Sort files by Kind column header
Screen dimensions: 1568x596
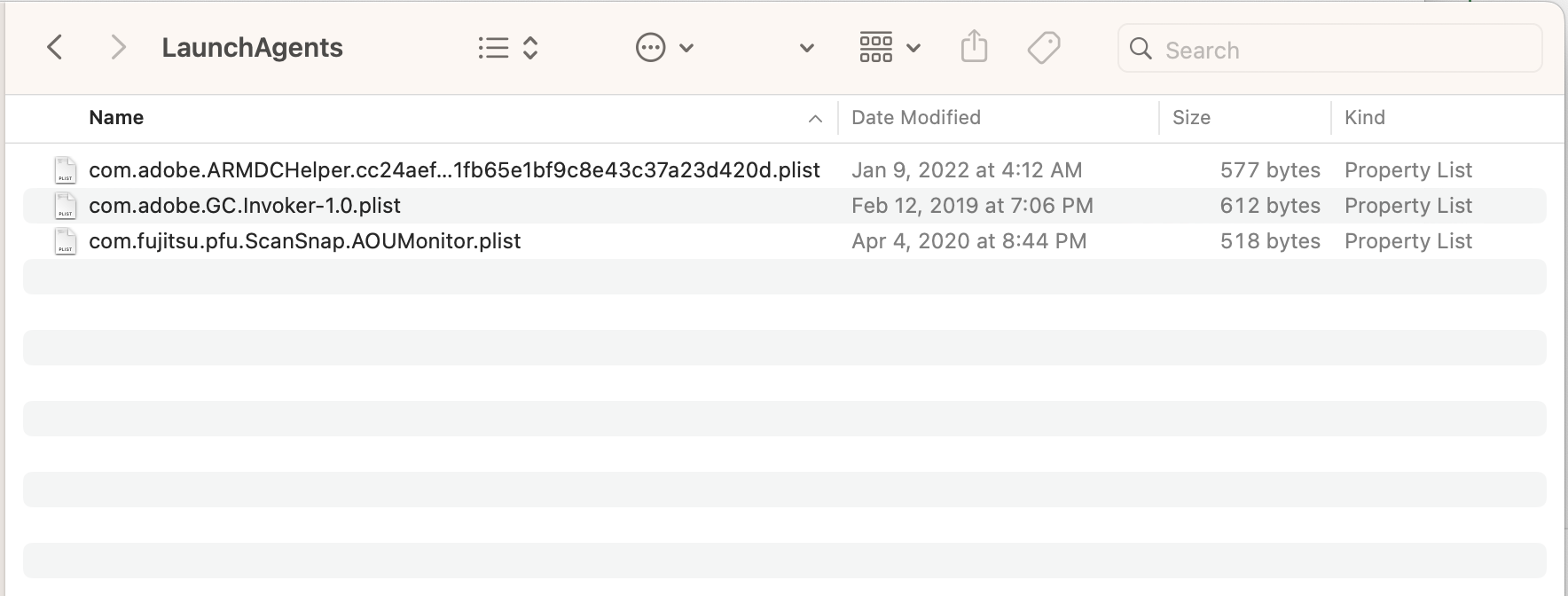click(1364, 118)
